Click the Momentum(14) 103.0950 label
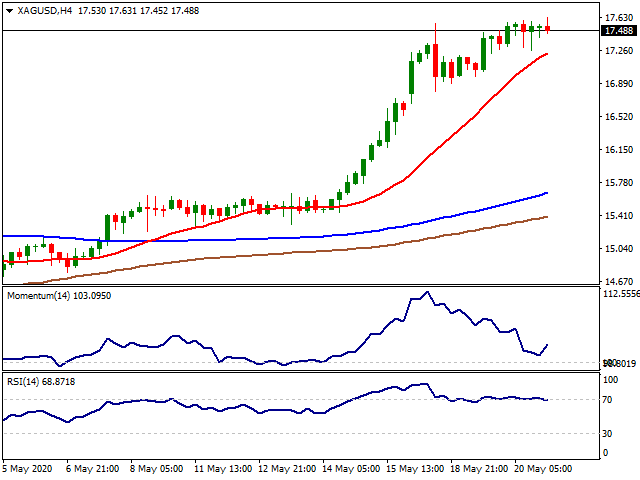This screenshot has height=480, width=640. point(59,296)
